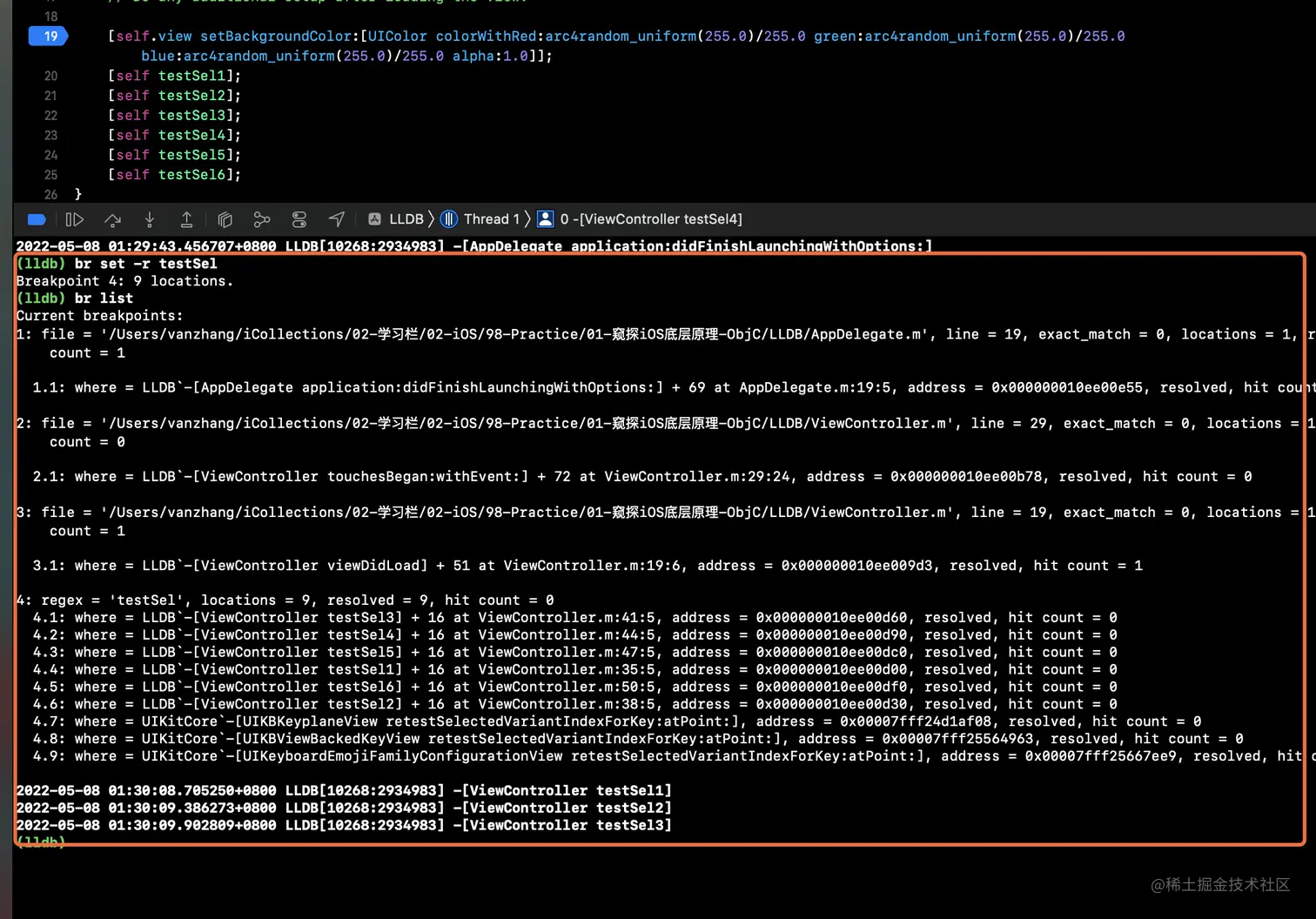This screenshot has width=1316, height=919.
Task: Click the Step Over icon
Action: point(112,219)
